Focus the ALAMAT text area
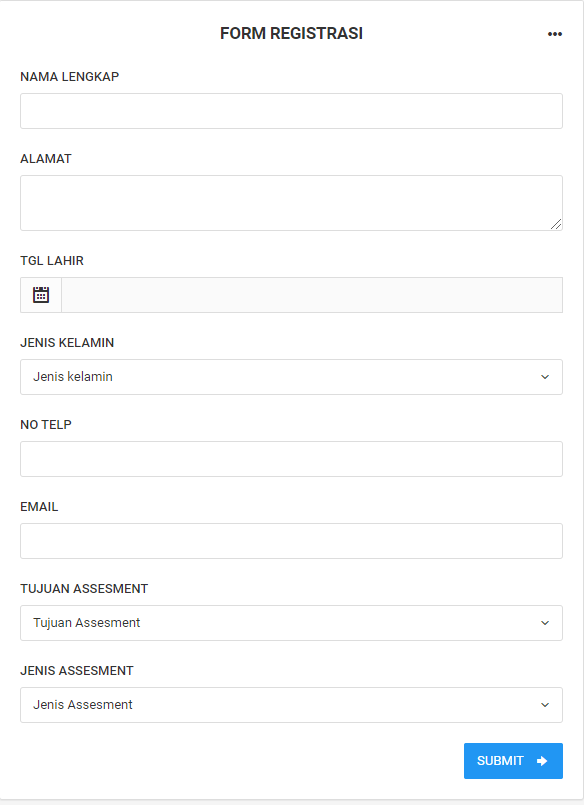The image size is (584, 805). [x=291, y=202]
